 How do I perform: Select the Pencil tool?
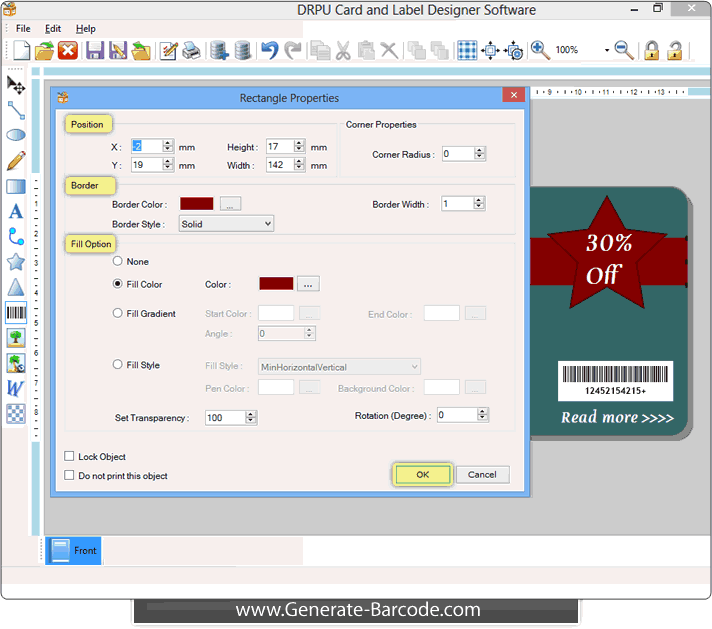click(x=16, y=161)
